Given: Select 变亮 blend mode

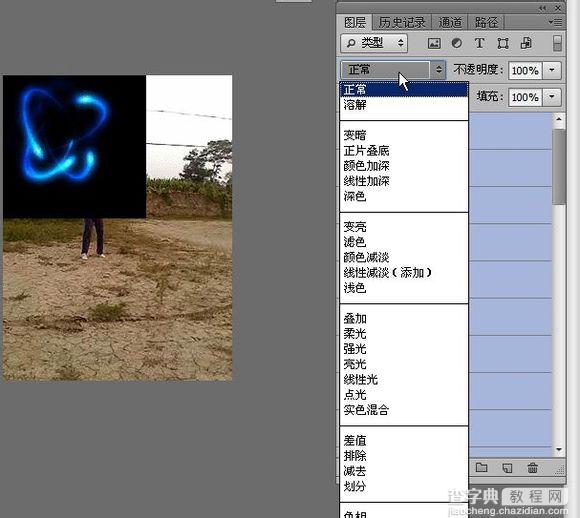Looking at the screenshot, I should pyautogui.click(x=404, y=227).
